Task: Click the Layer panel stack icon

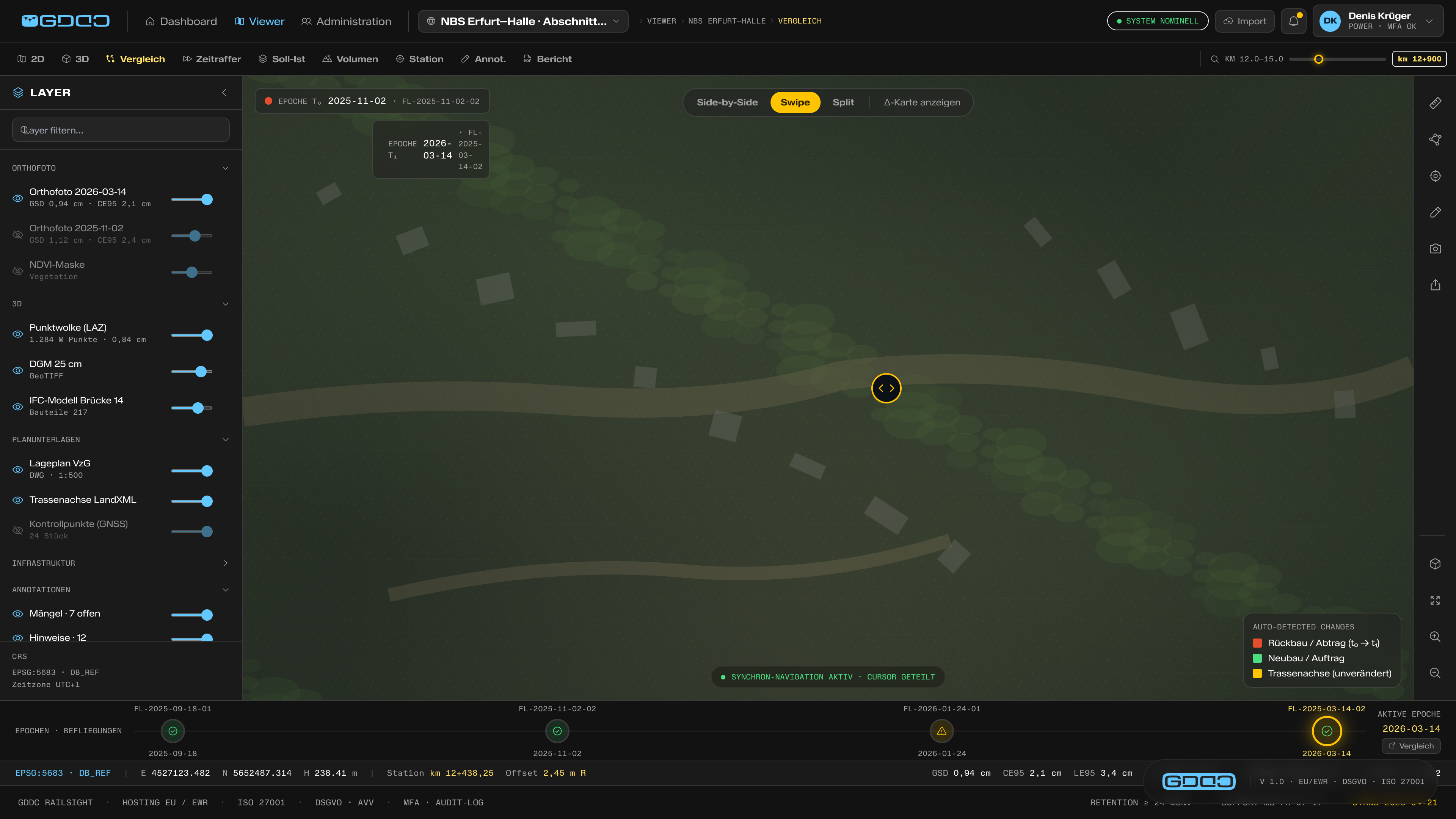Action: pos(18,93)
